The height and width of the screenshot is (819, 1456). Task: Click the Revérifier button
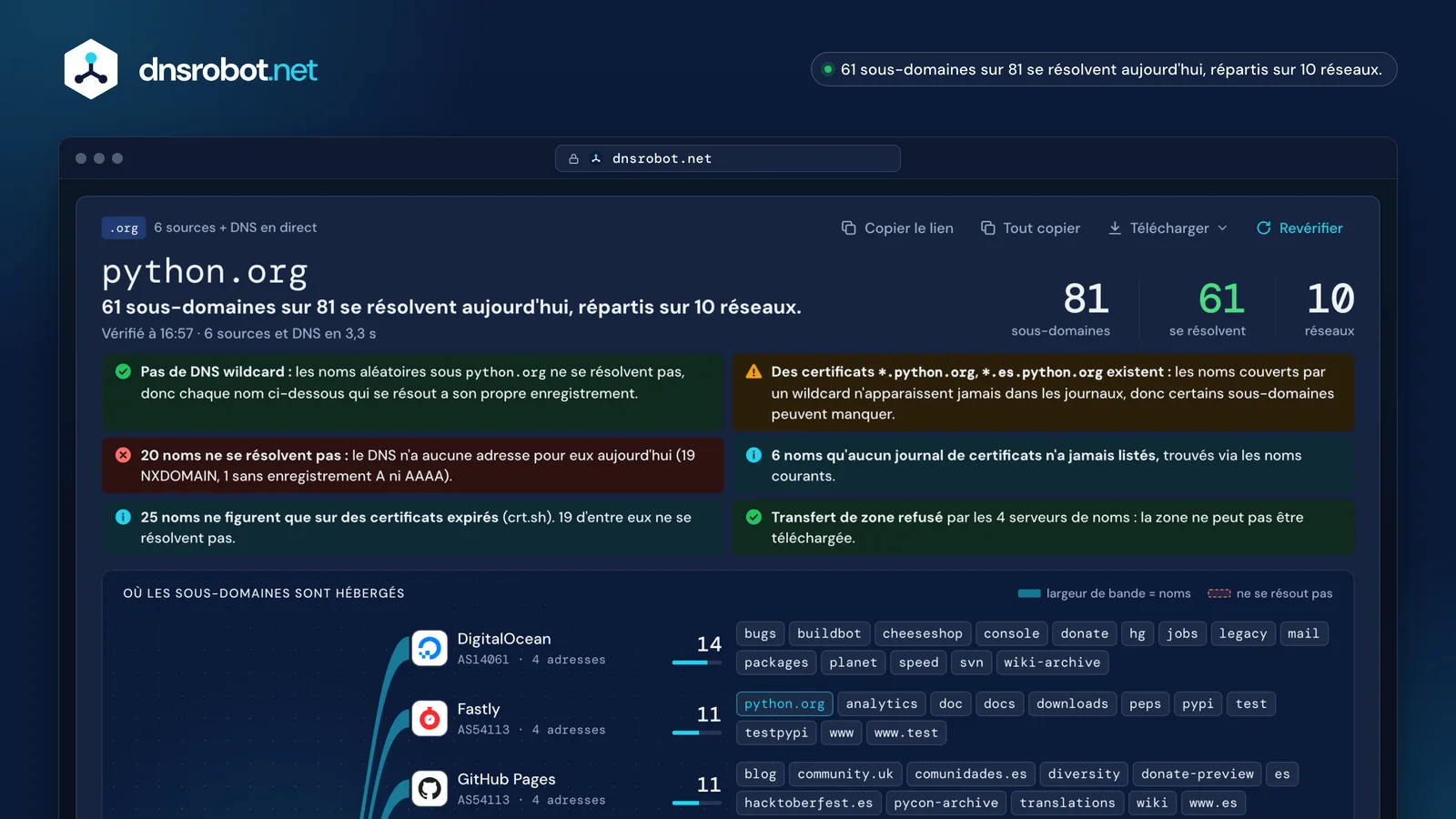(1299, 228)
